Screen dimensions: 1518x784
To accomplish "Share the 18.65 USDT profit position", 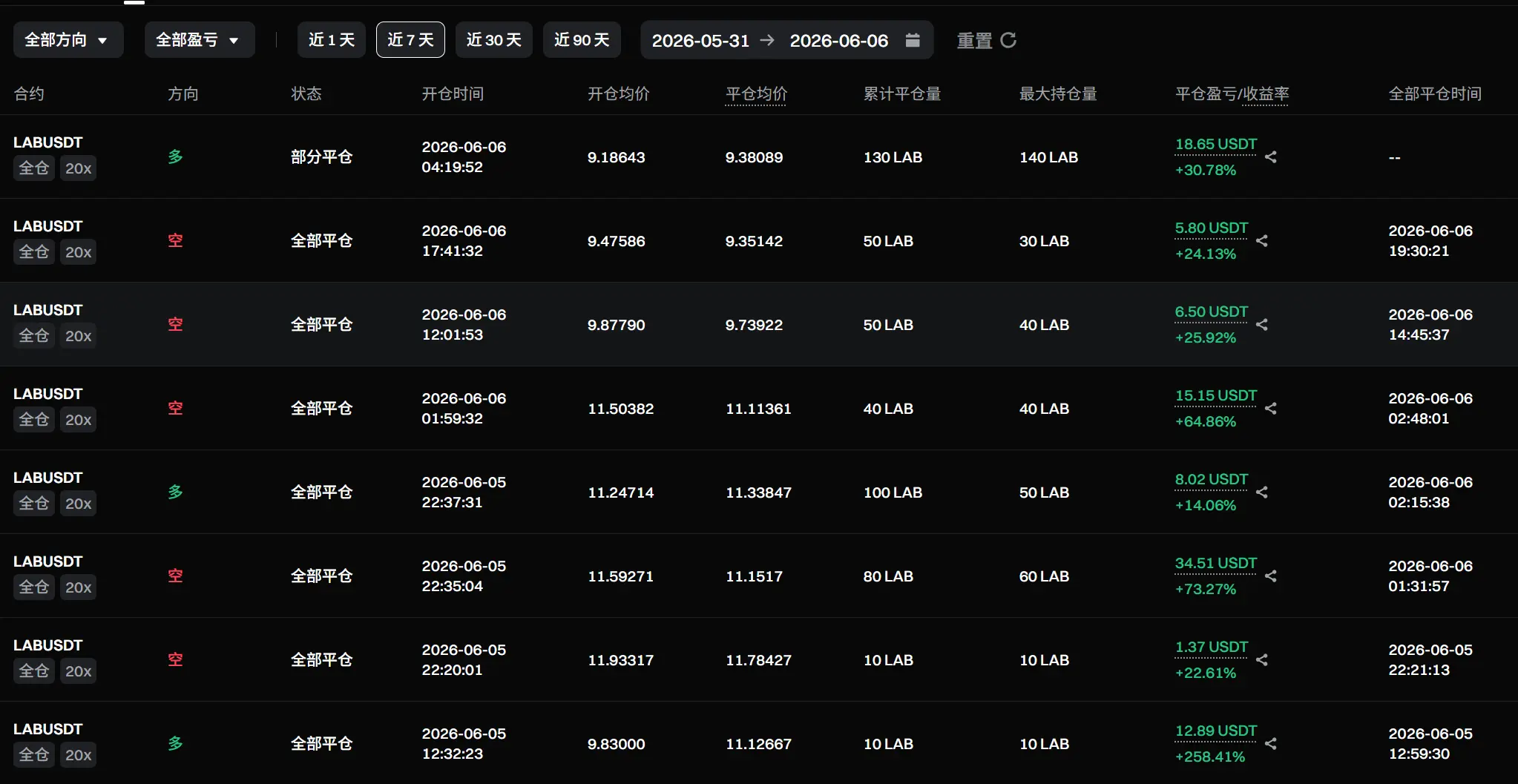I will 1271,157.
